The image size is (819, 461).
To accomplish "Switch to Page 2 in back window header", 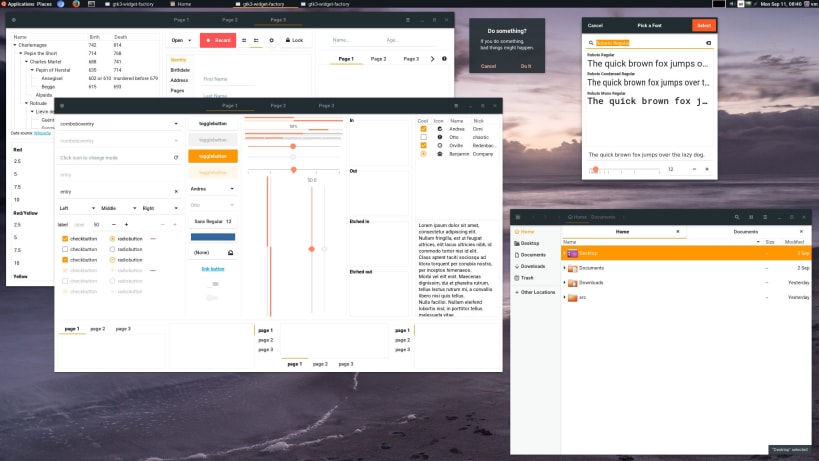I will pyautogui.click(x=230, y=20).
